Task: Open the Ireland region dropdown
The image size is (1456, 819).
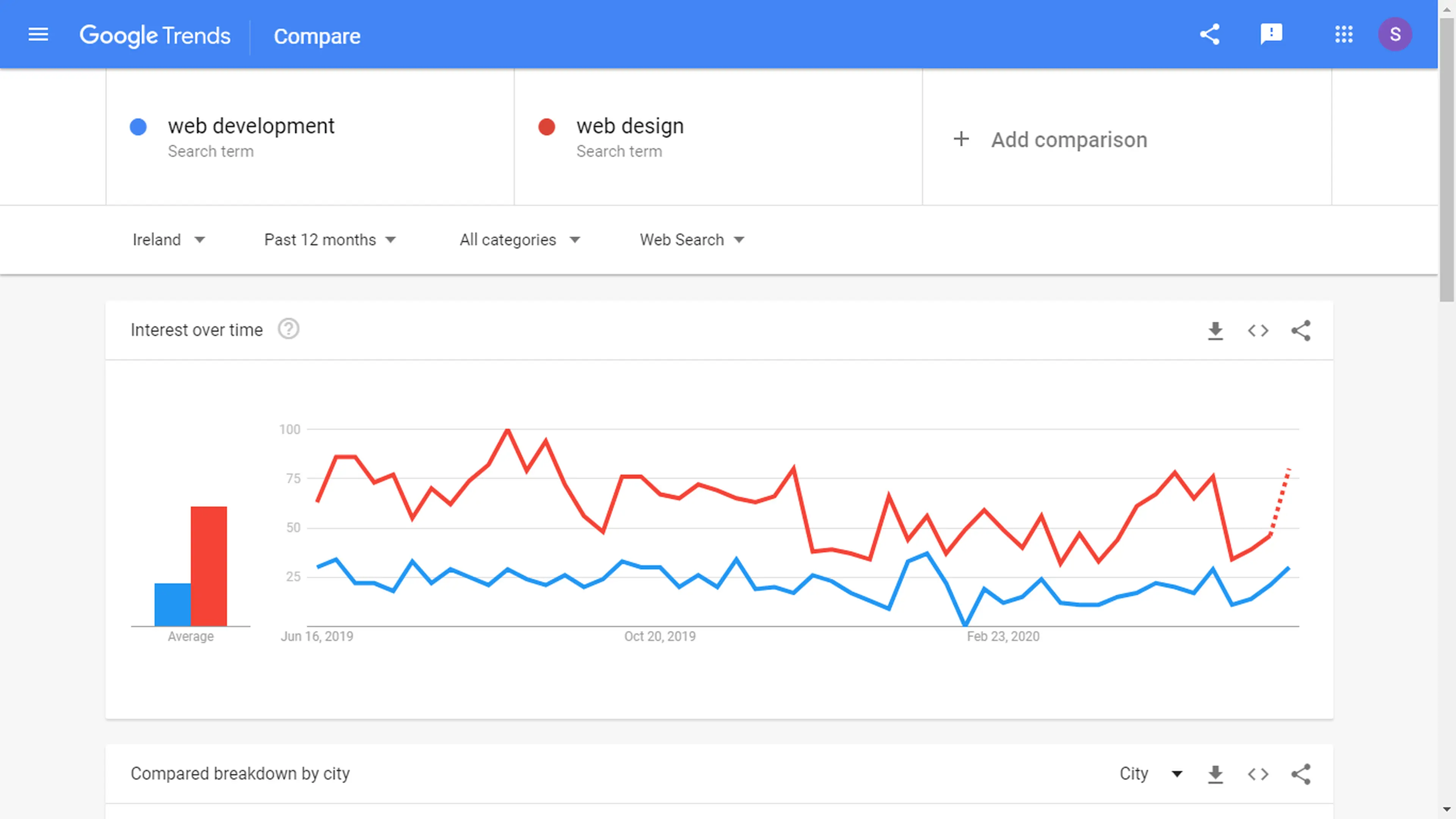Action: point(168,240)
